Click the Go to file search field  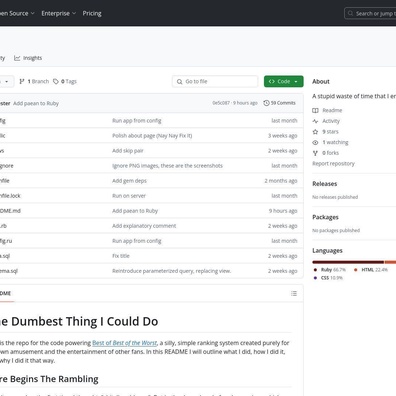coord(215,81)
